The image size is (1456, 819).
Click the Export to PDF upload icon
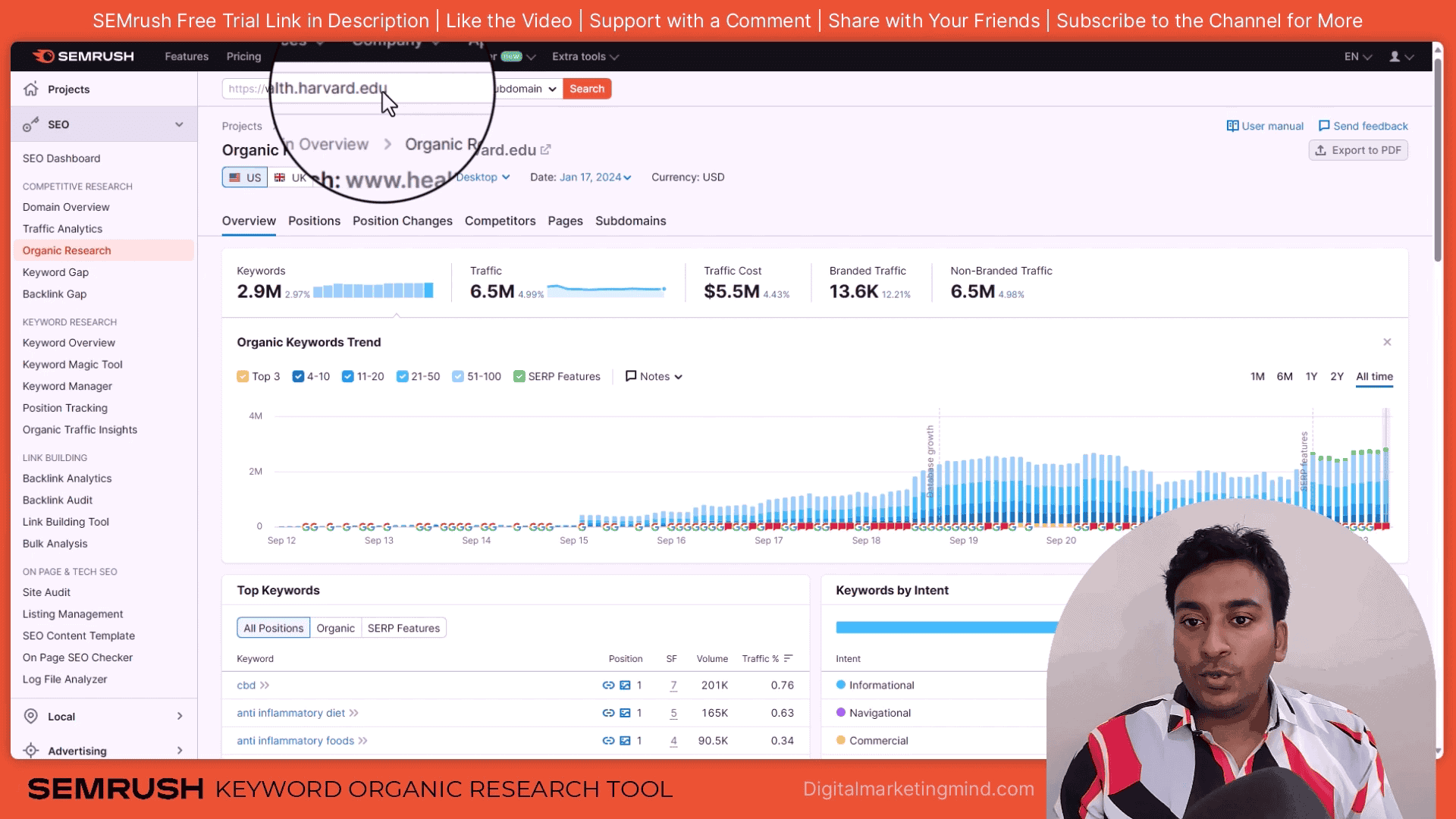click(x=1320, y=150)
